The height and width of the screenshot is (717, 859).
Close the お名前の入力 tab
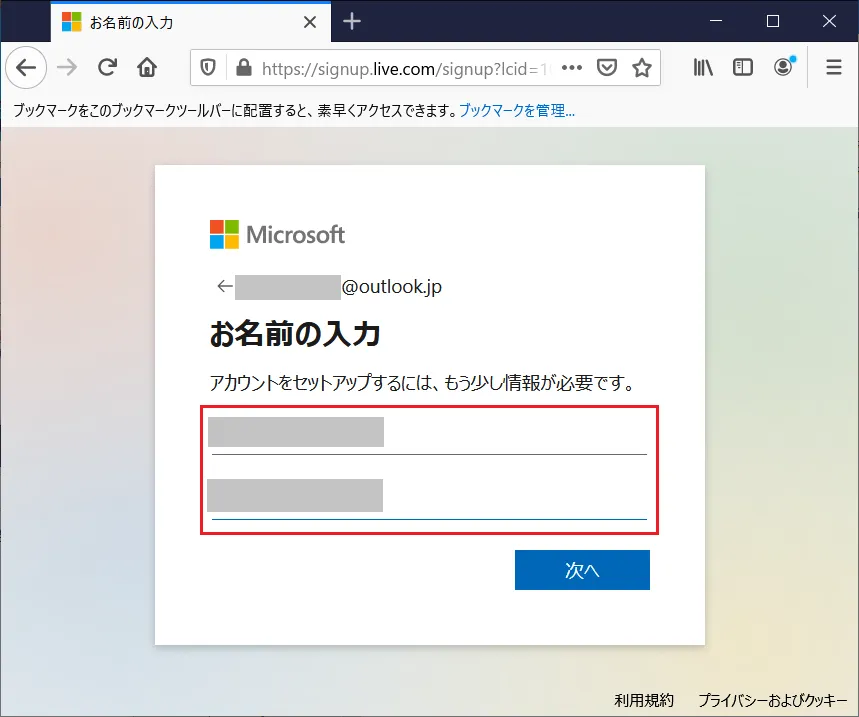click(x=310, y=22)
